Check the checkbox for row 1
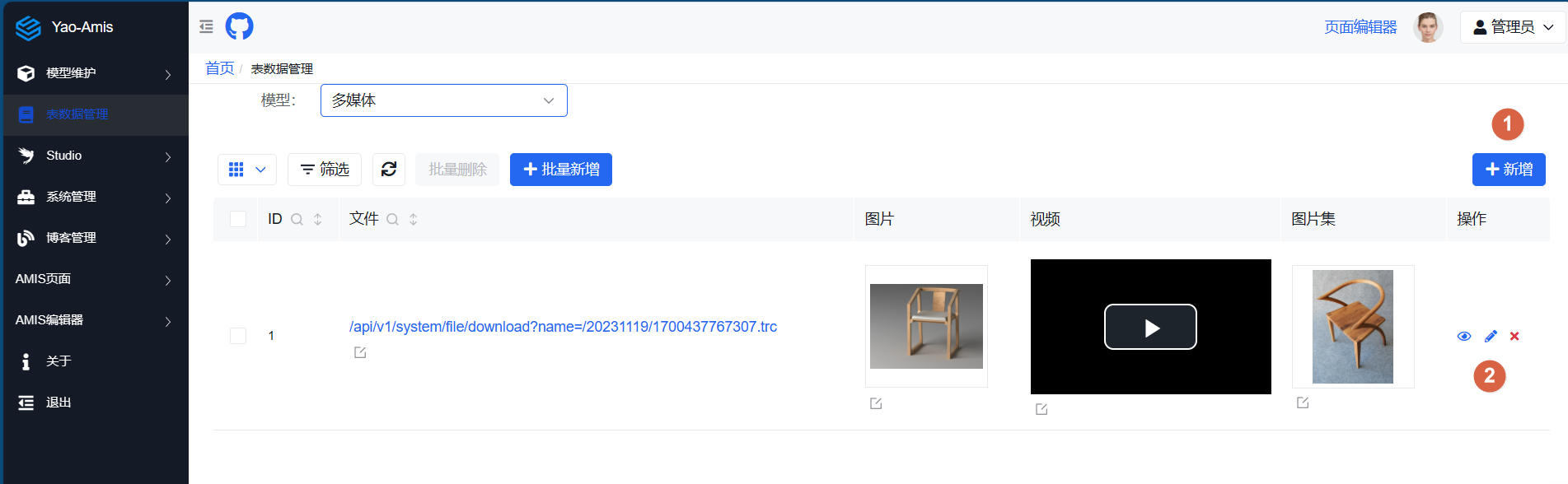 pyautogui.click(x=238, y=336)
